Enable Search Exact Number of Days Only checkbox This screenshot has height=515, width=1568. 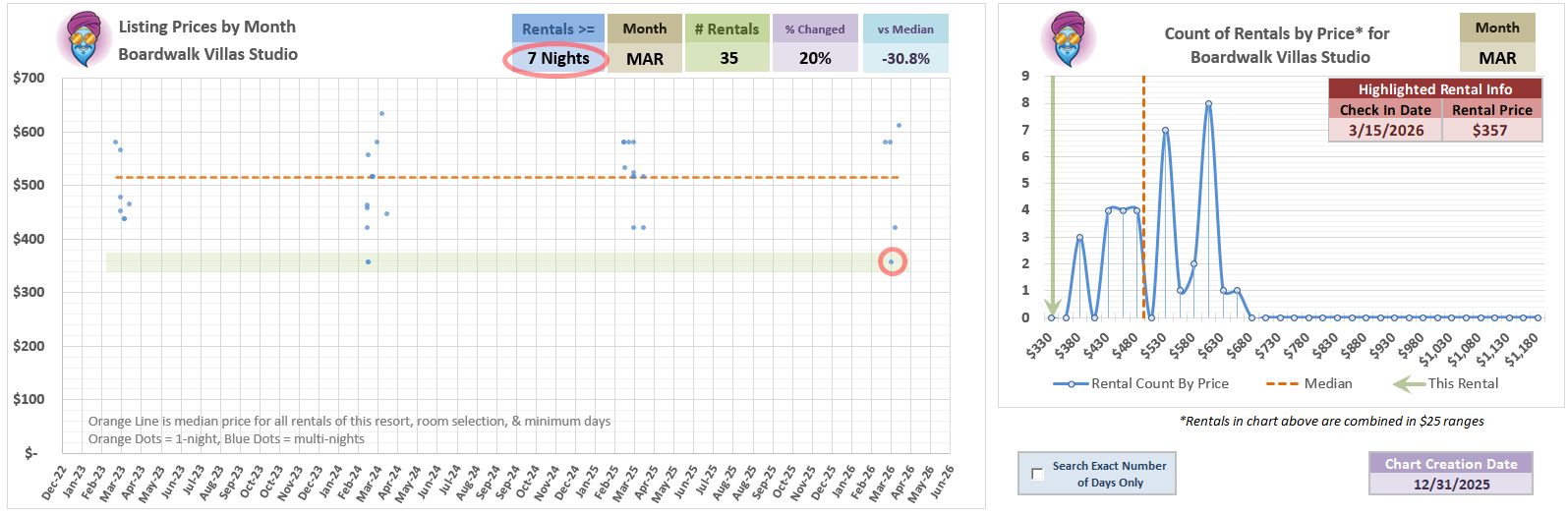tap(1037, 474)
